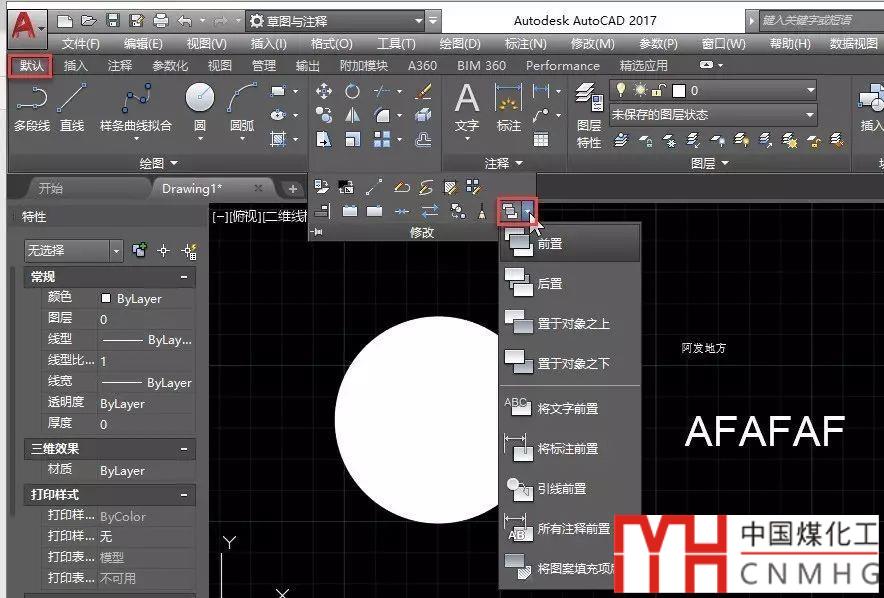Collapse the 三维效果 section
This screenshot has height=598, width=884.
pyautogui.click(x=184, y=449)
